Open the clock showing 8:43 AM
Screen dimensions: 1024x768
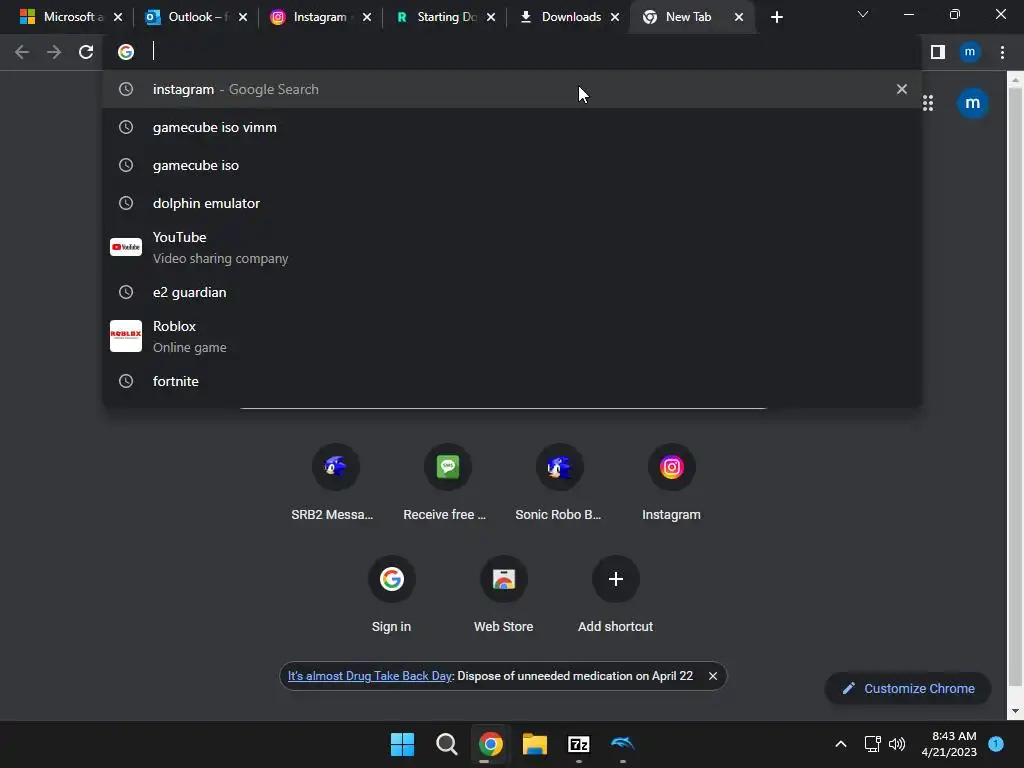tap(949, 744)
